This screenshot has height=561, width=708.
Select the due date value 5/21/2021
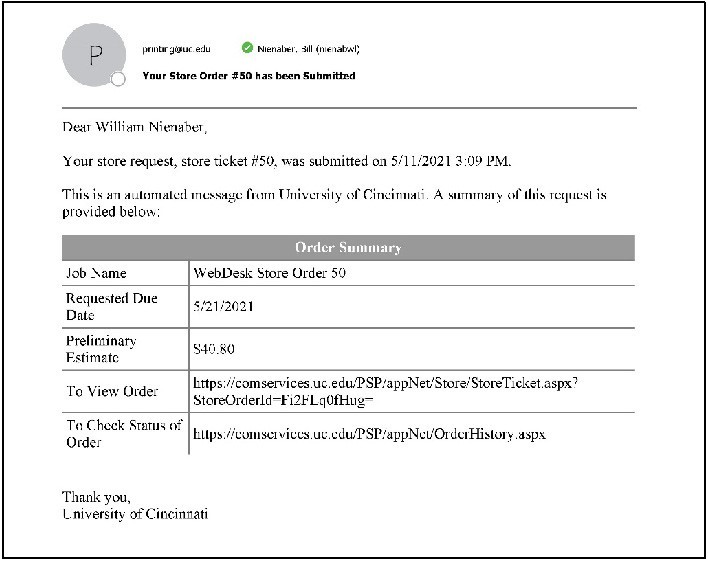223,306
